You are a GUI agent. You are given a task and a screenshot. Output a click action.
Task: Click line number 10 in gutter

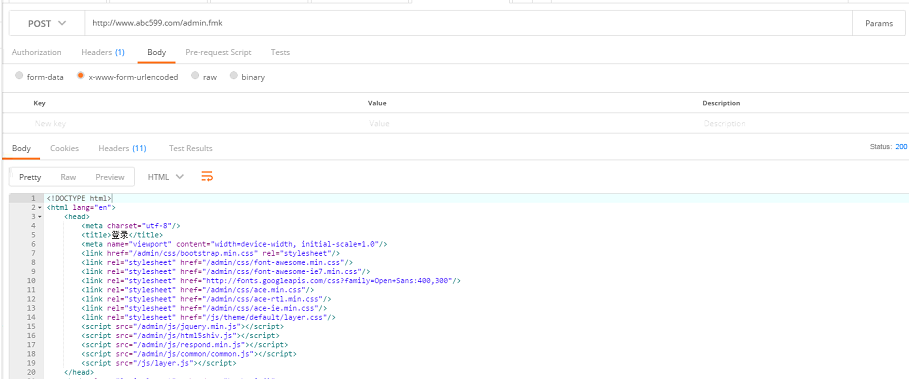point(31,280)
